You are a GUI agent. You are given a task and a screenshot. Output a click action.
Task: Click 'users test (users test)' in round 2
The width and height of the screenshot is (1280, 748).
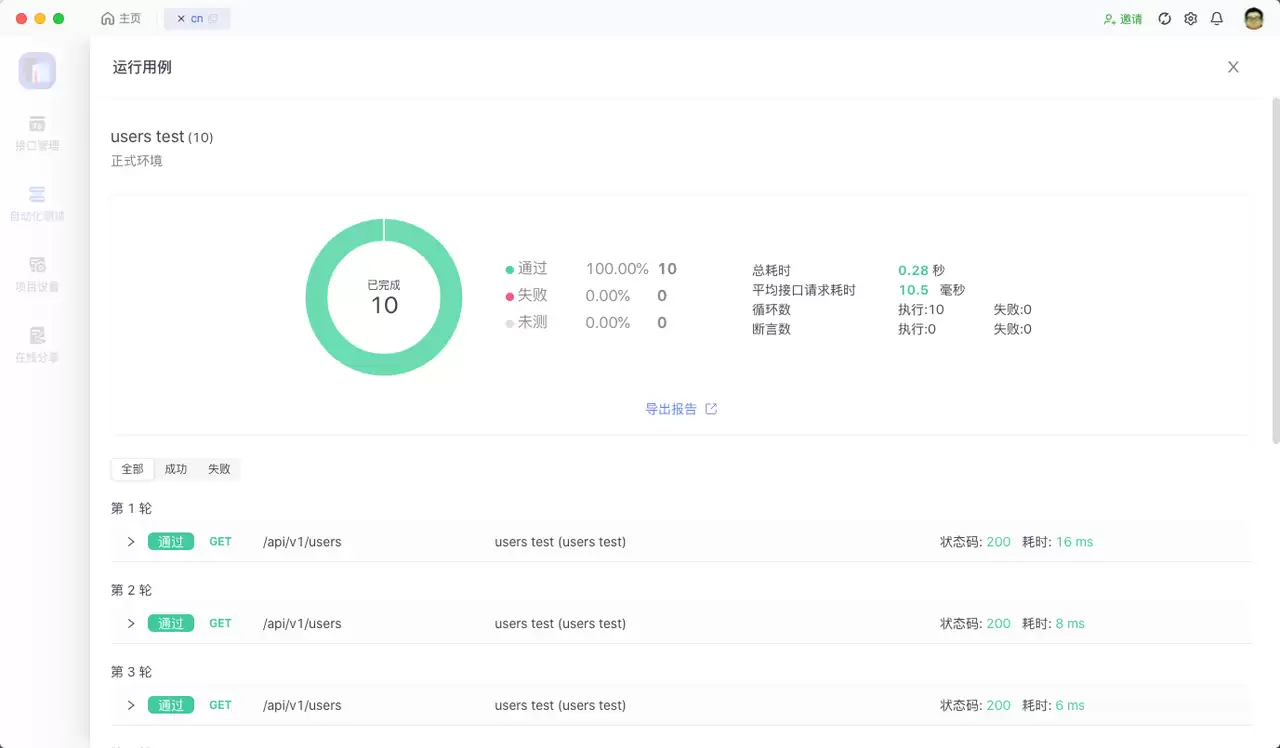[x=560, y=624]
